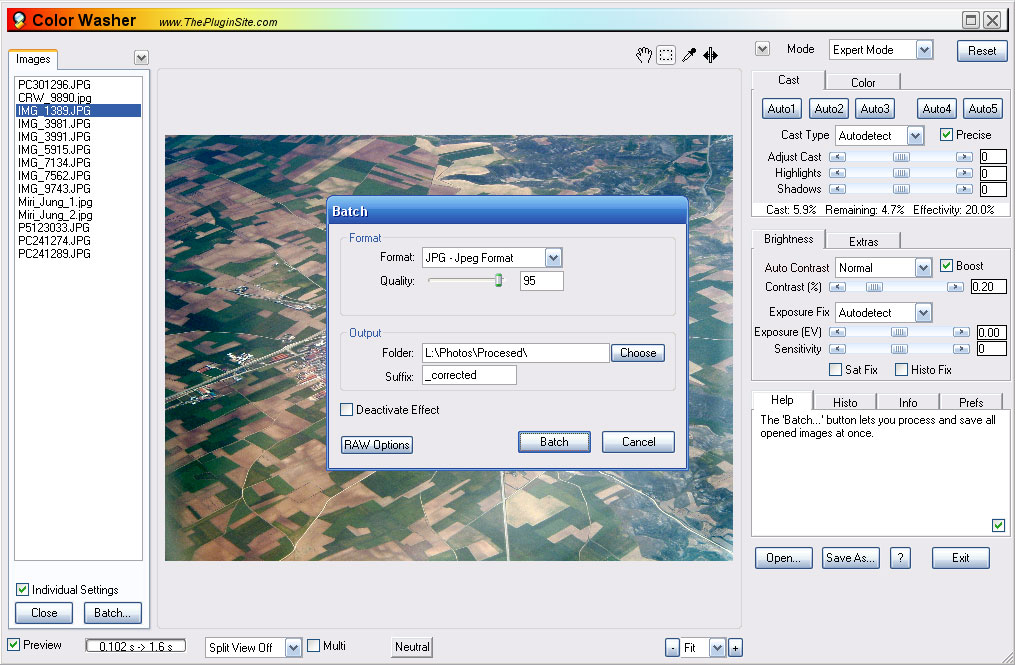This screenshot has height=665, width=1015.
Task: Click into the Suffix text field
Action: [x=469, y=375]
